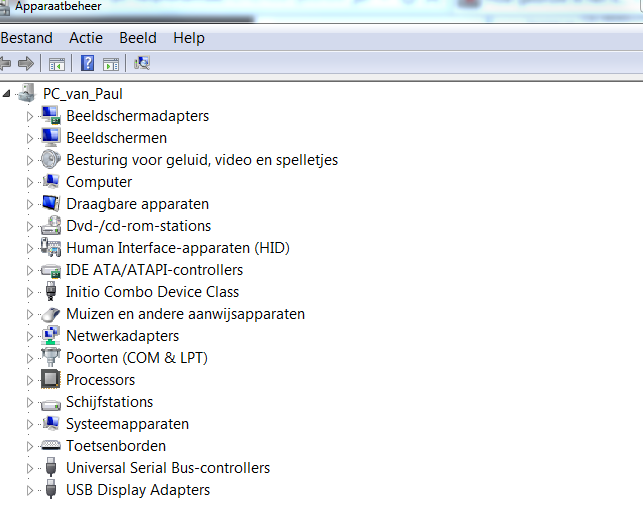The height and width of the screenshot is (523, 643).
Task: Open the Actie menu
Action: tap(86, 38)
